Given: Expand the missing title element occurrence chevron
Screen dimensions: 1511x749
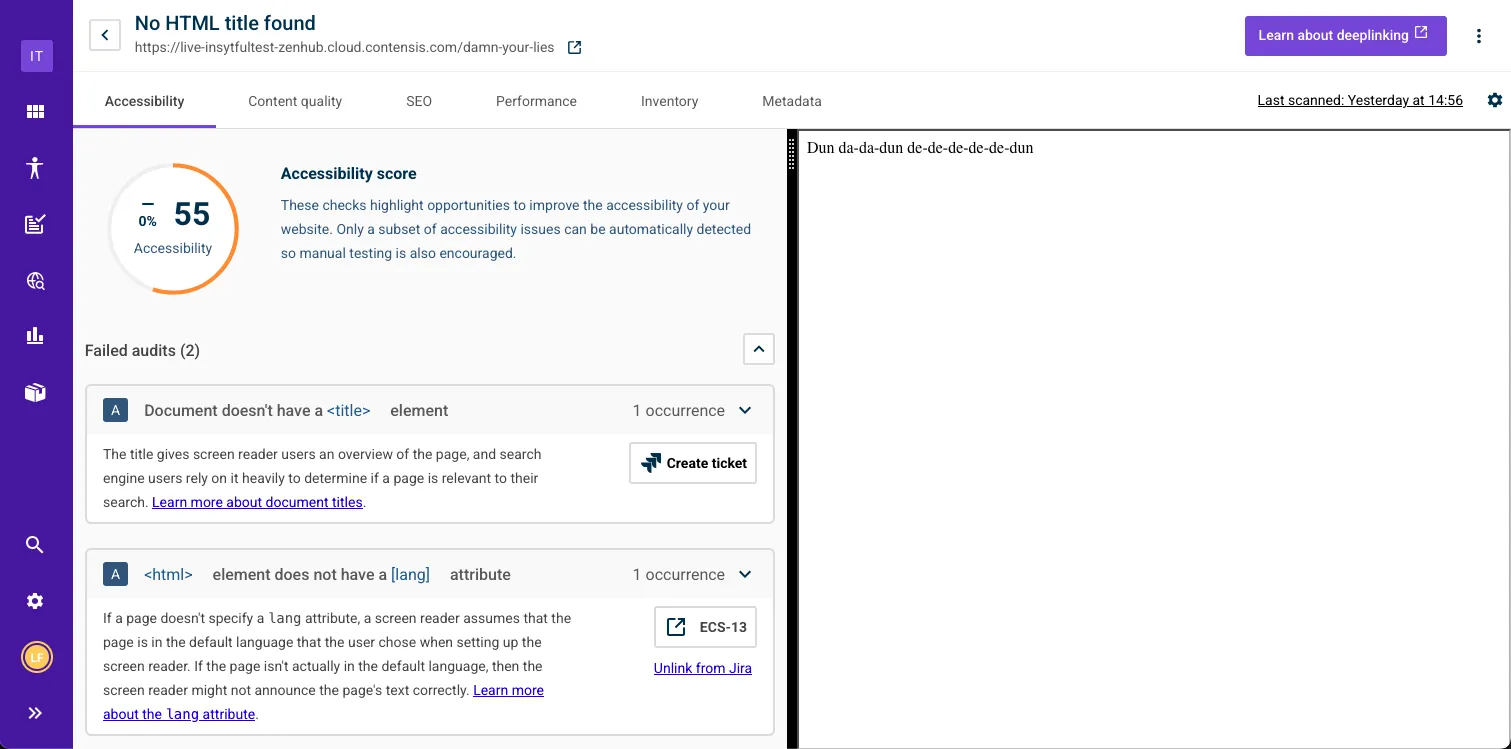Looking at the screenshot, I should pos(745,410).
